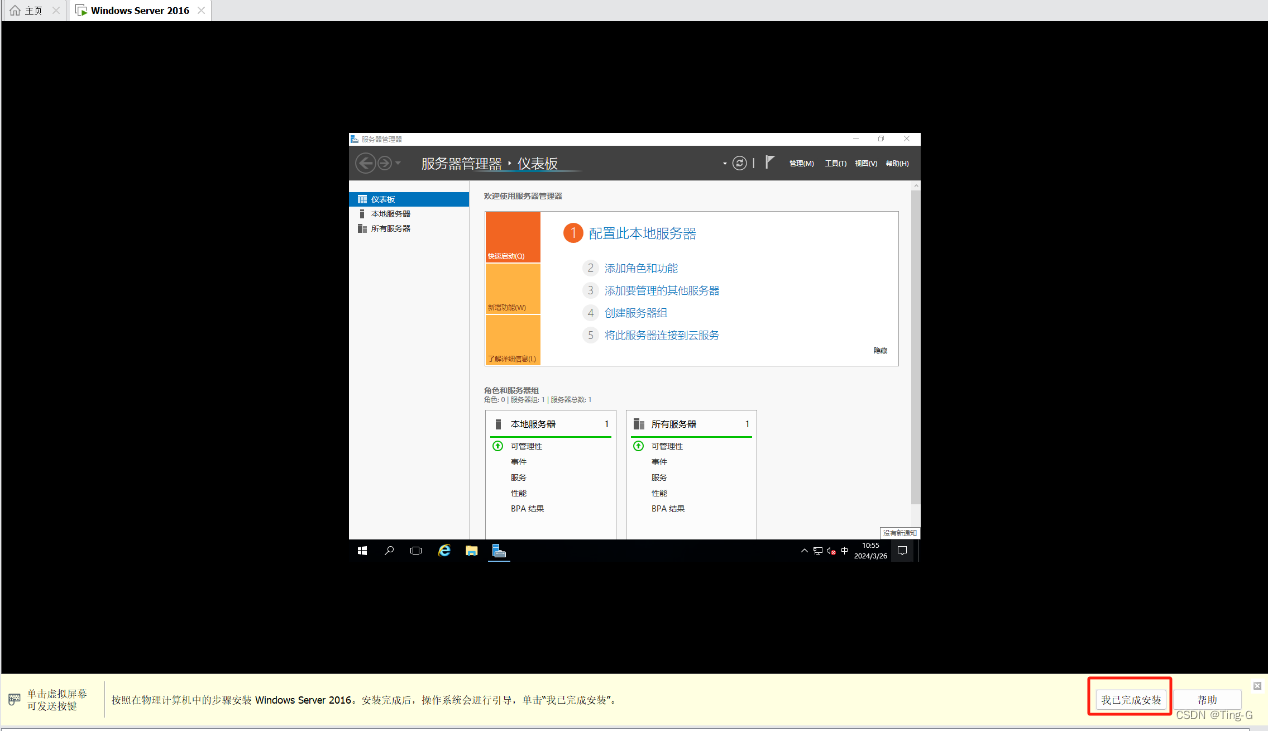Select 所有服务器 in the left navigation
1268x731 pixels.
coord(409,228)
